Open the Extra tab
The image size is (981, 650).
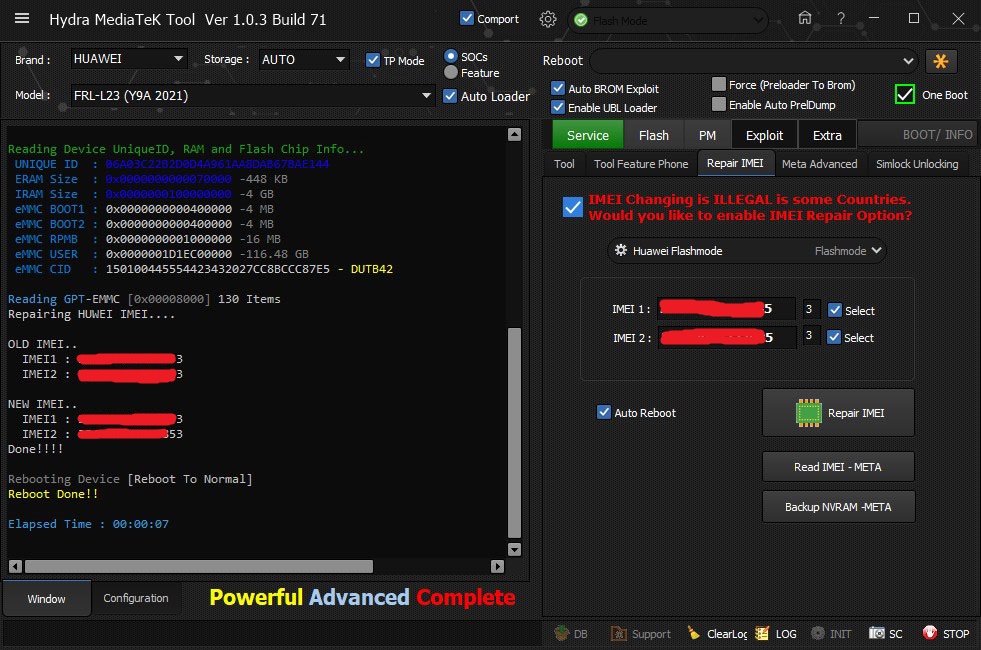pyautogui.click(x=827, y=135)
